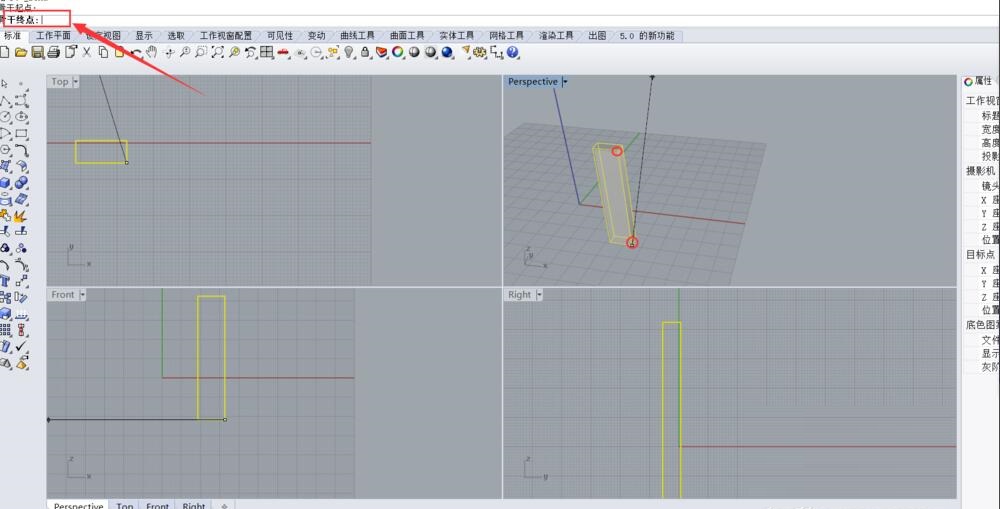
Task: Click the Options gear icon in toolbar
Action: coord(481,52)
